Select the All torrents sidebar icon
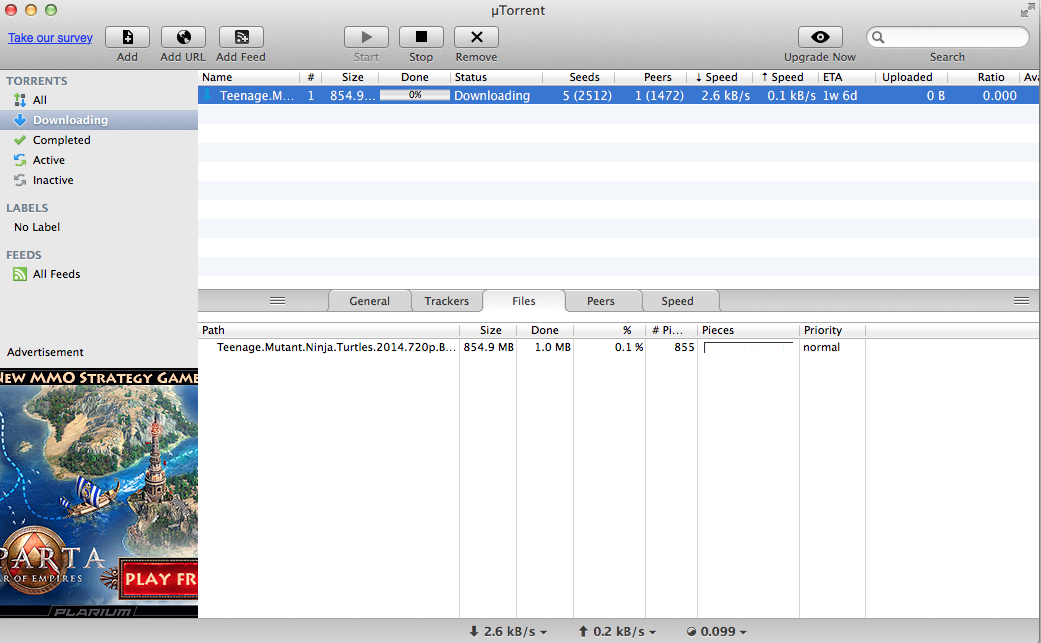This screenshot has width=1041, height=643. click(x=20, y=100)
